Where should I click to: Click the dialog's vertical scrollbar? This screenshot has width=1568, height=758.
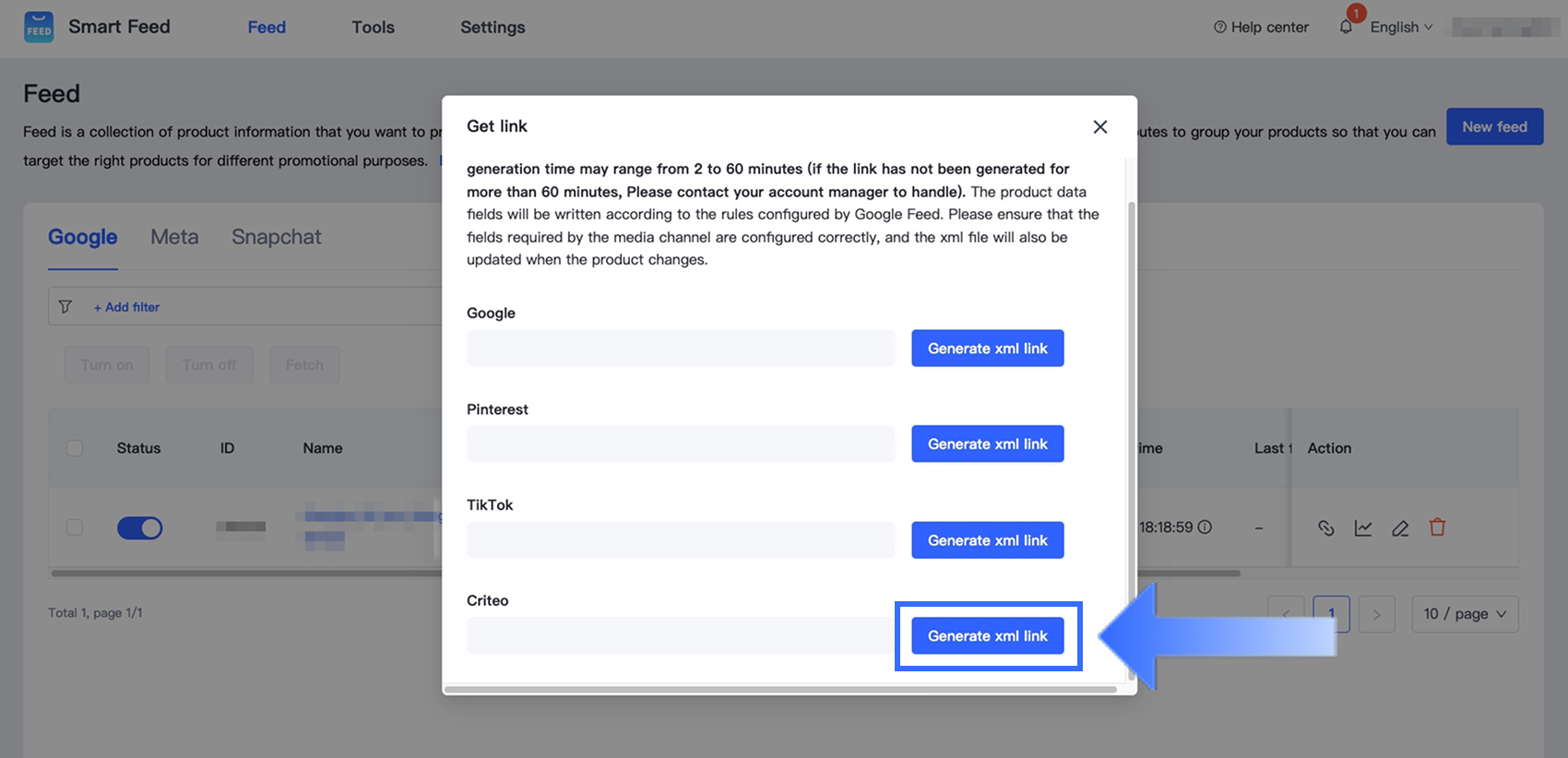pyautogui.click(x=1131, y=369)
